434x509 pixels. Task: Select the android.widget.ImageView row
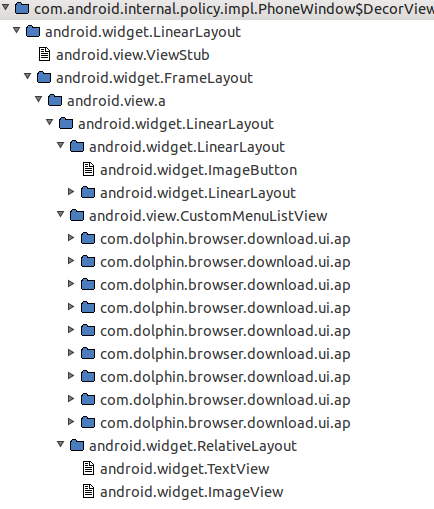[191, 492]
